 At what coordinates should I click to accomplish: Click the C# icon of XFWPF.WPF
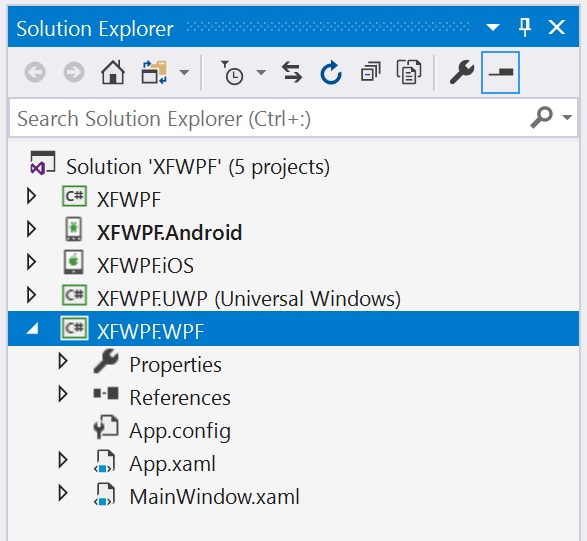point(74,328)
